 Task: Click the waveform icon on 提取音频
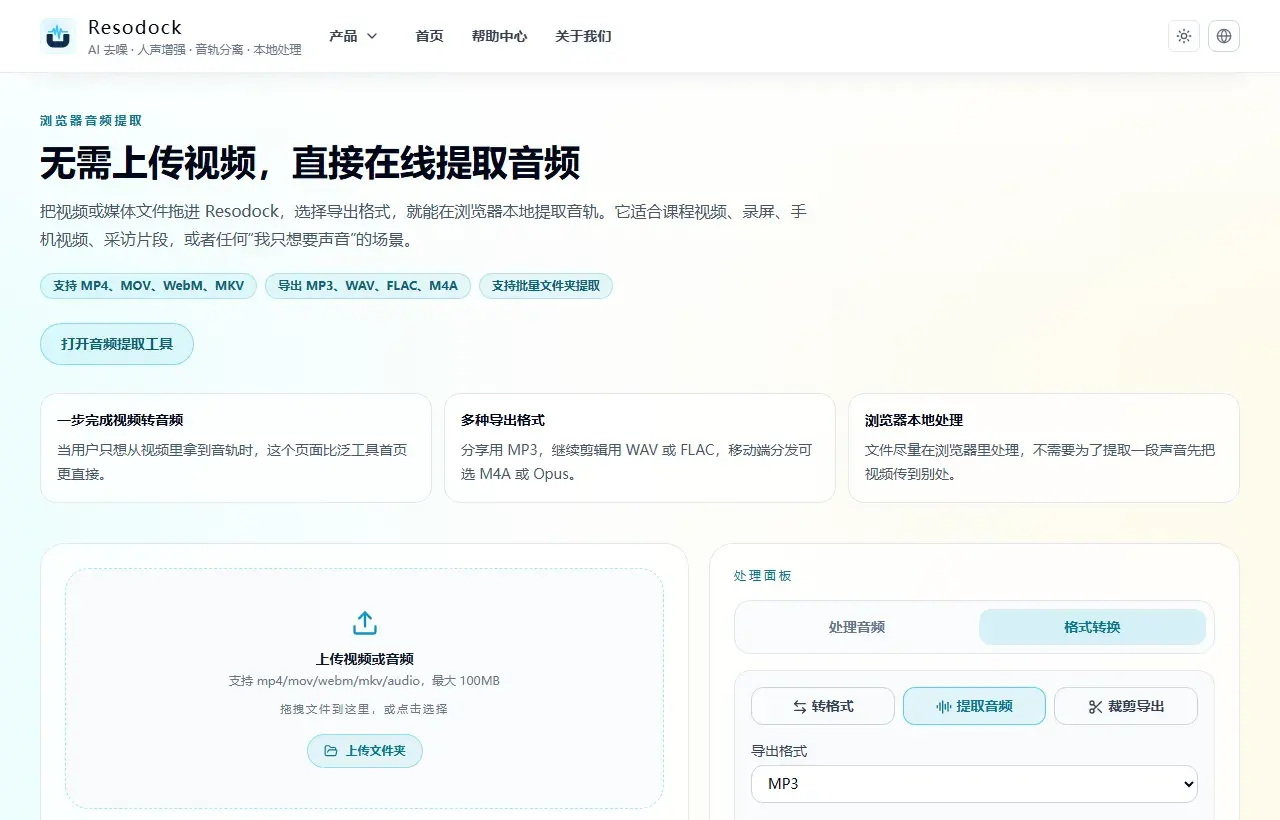tap(943, 706)
